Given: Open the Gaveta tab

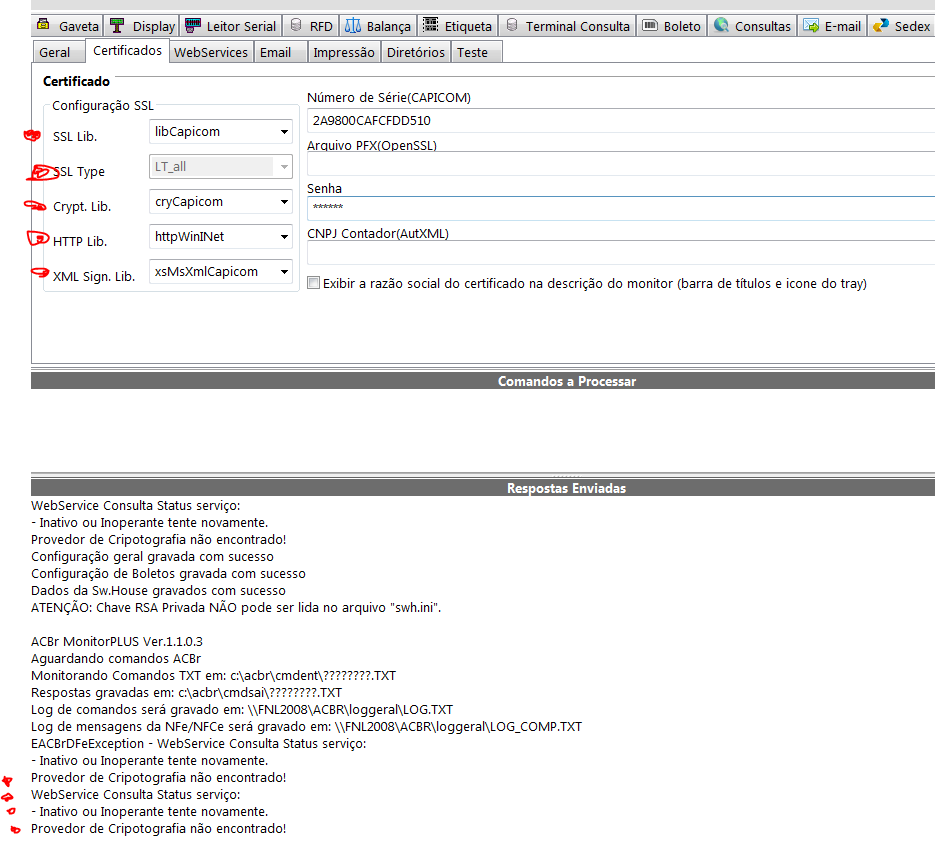Looking at the screenshot, I should coord(67,26).
